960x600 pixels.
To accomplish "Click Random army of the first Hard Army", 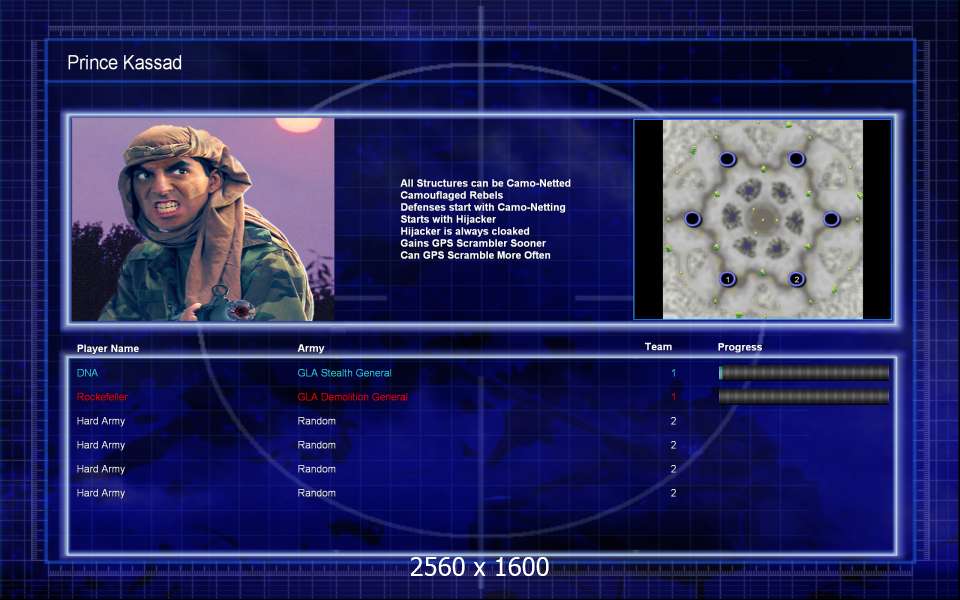I will (x=316, y=421).
